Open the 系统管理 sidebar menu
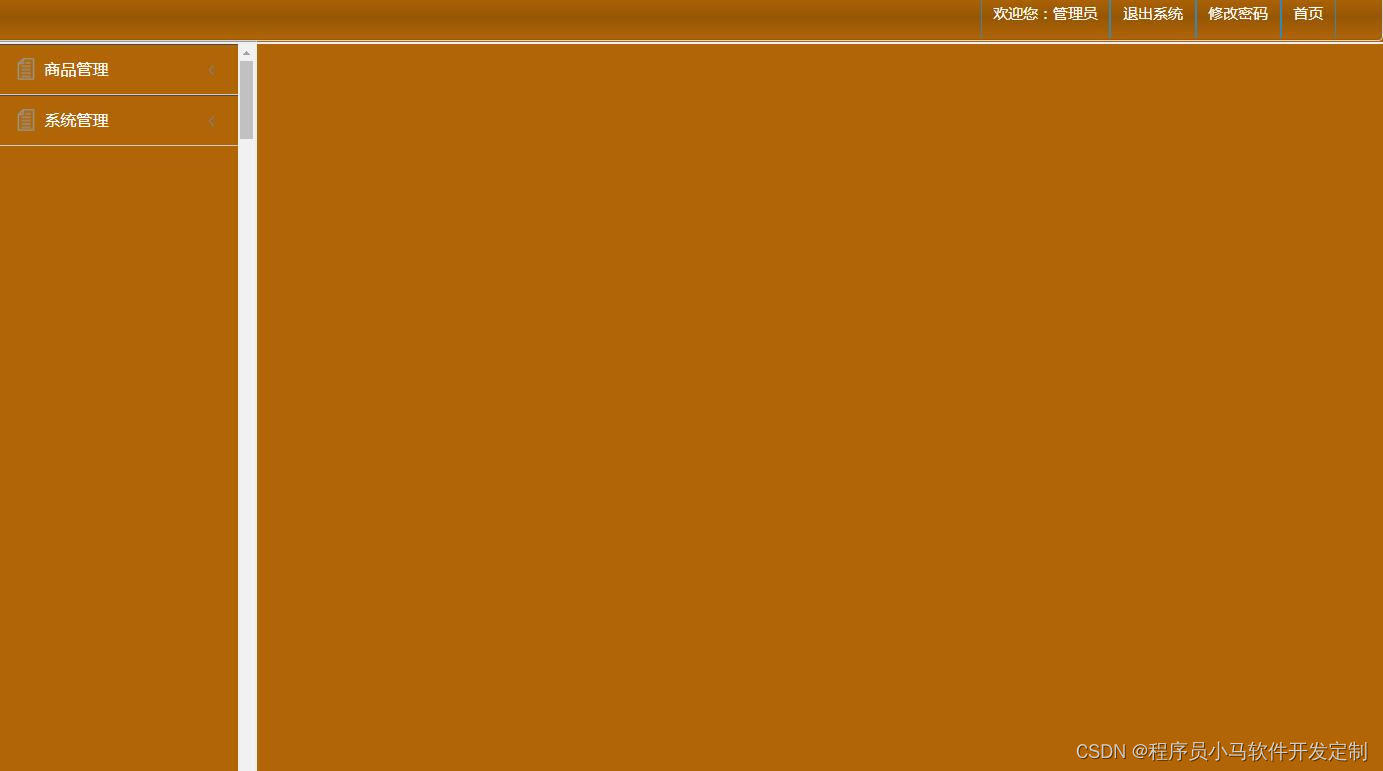Viewport: 1383px width, 771px height. tap(119, 121)
